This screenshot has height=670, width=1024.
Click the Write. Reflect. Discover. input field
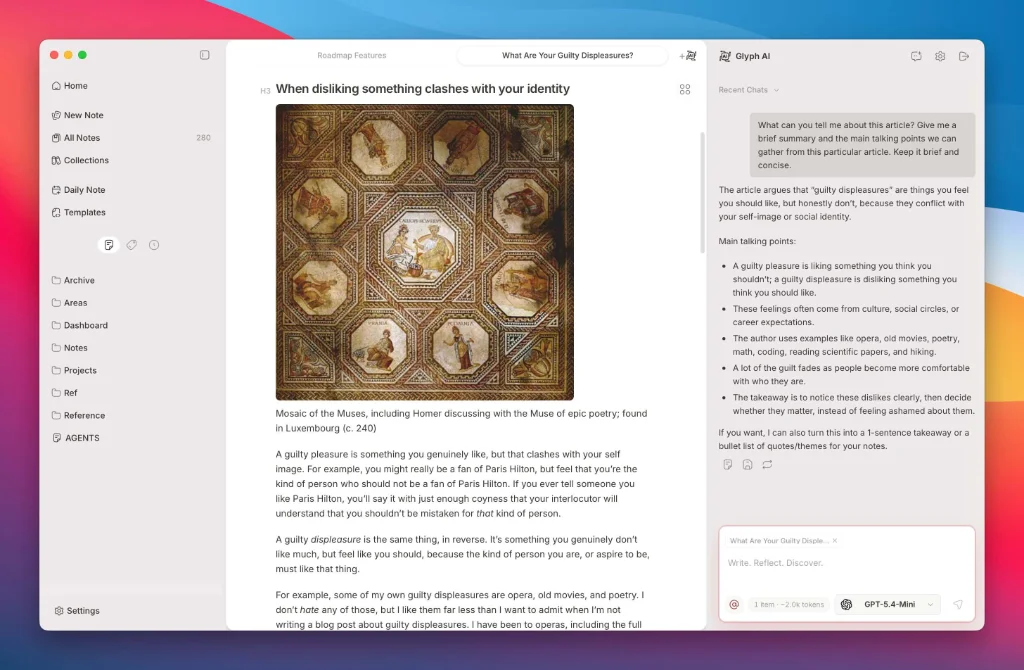click(x=845, y=563)
